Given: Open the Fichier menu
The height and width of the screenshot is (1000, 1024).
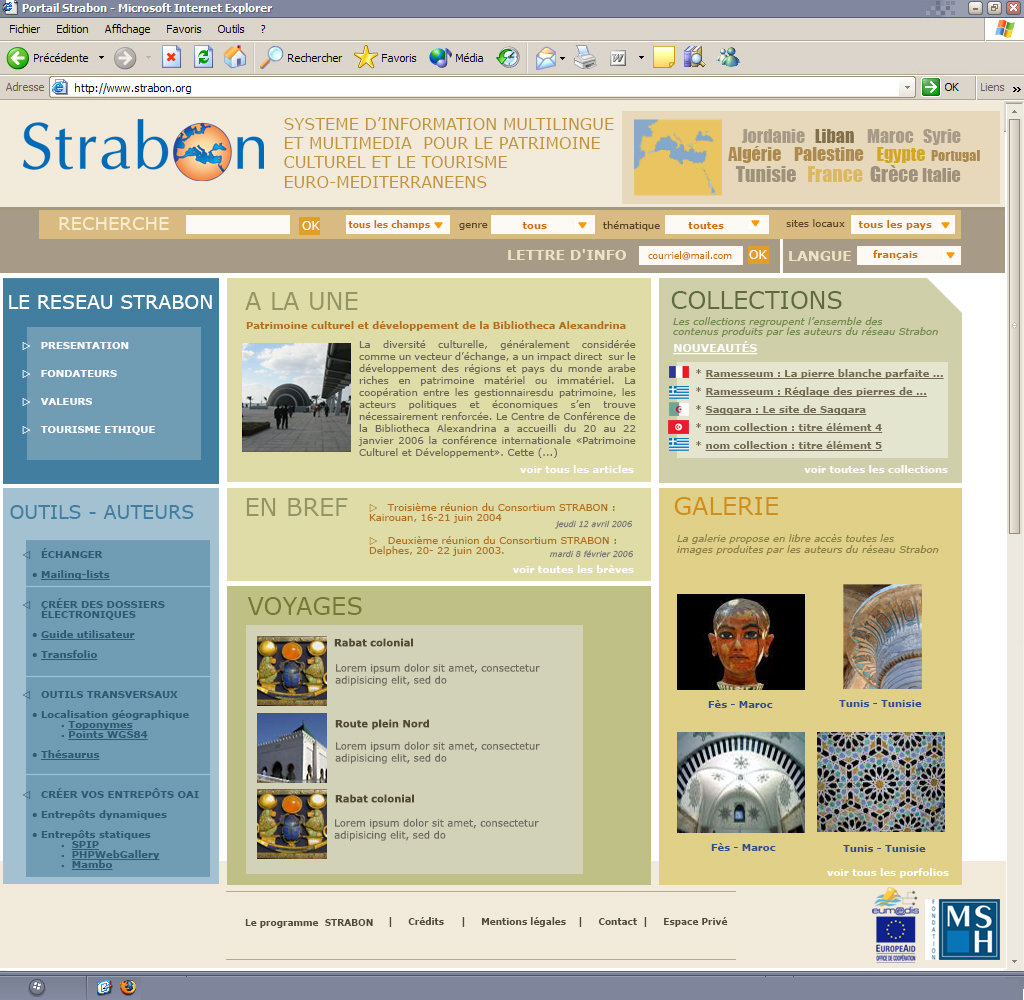Looking at the screenshot, I should [24, 29].
